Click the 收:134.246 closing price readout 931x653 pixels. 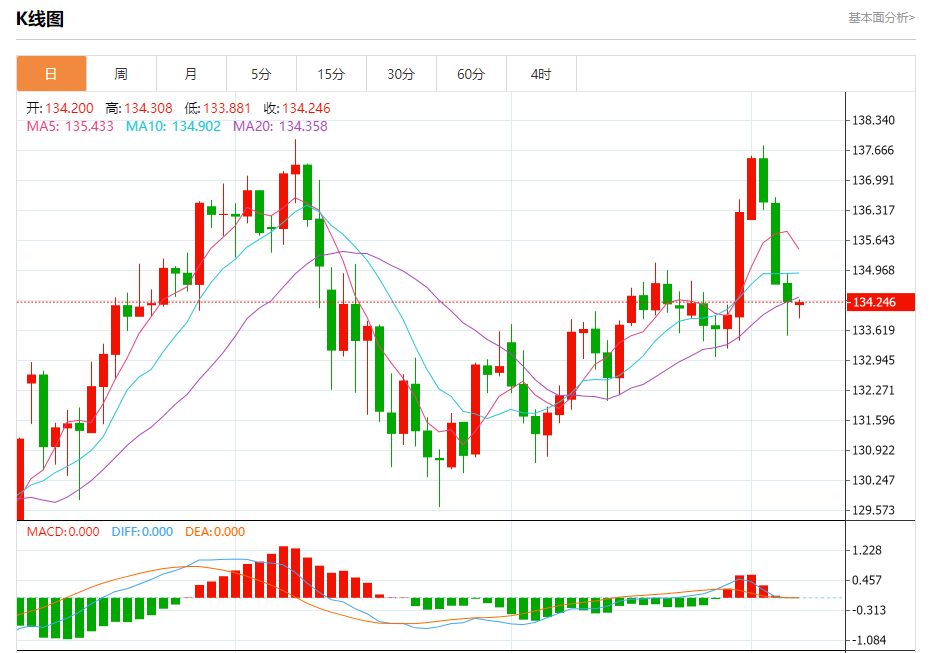[x=297, y=108]
